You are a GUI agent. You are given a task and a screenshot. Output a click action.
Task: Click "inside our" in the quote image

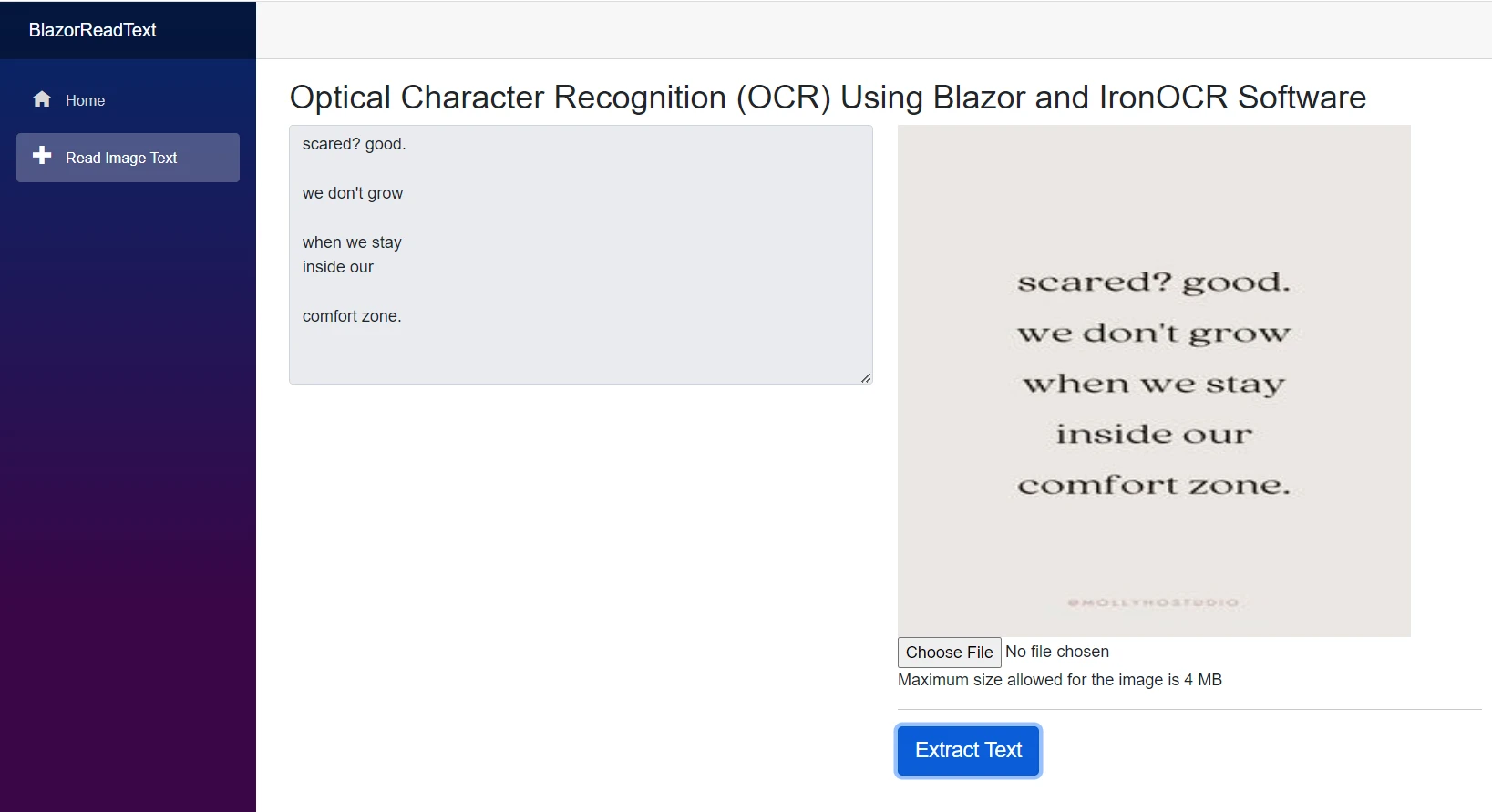[x=1153, y=435]
